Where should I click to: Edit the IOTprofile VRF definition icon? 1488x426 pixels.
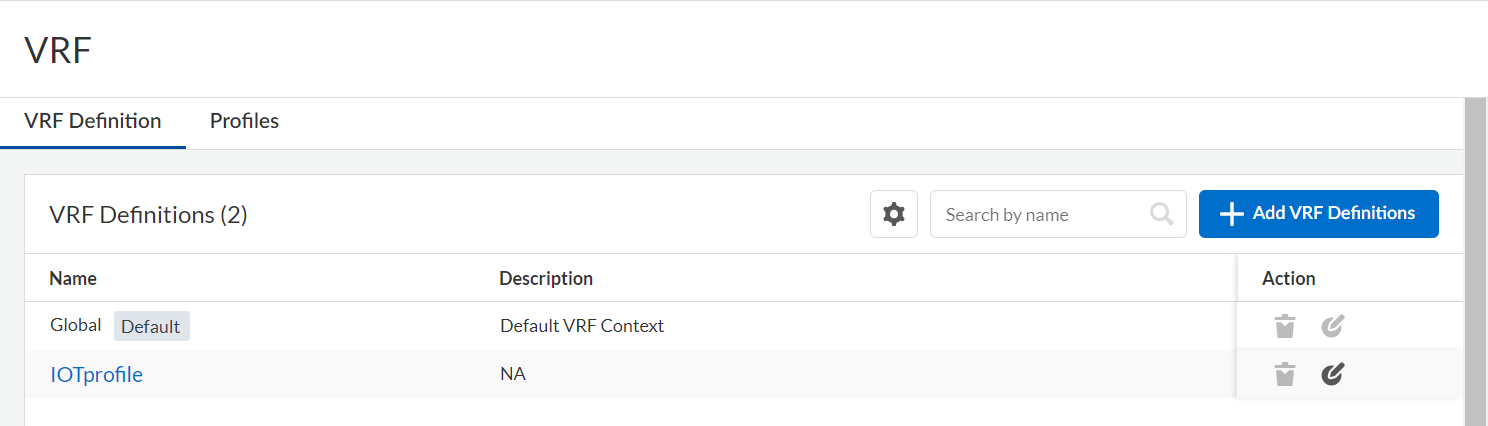point(1332,374)
